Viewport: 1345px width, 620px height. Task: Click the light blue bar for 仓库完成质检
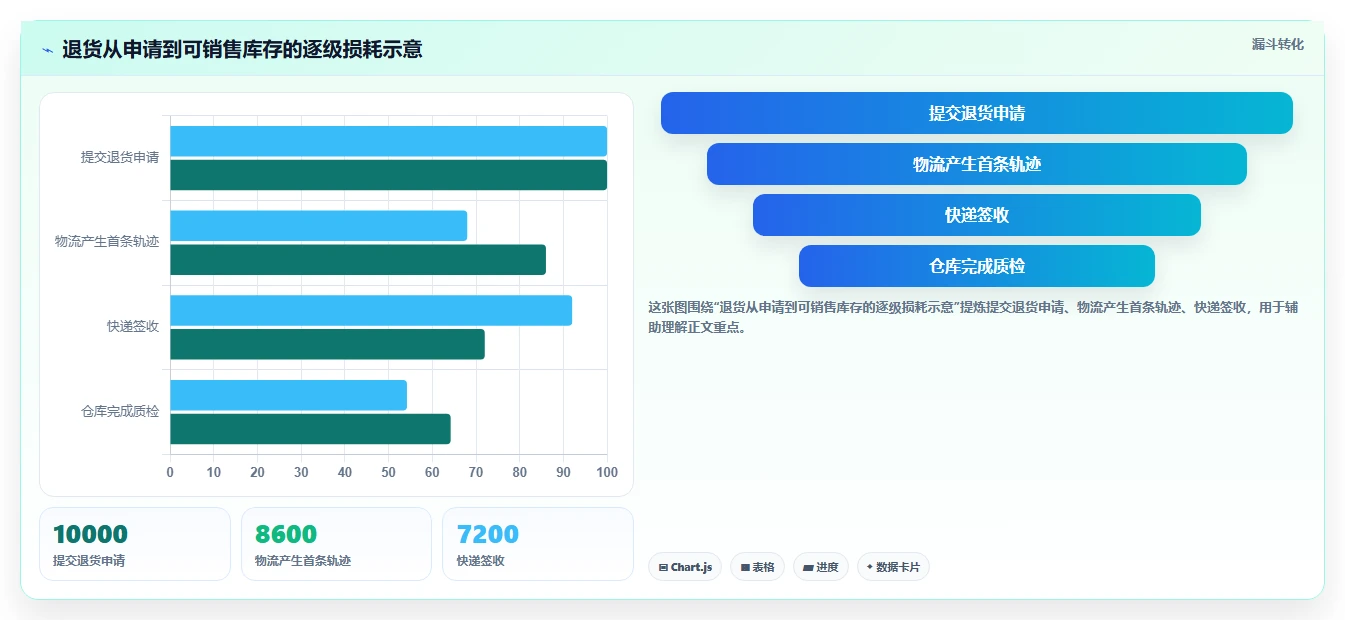288,395
